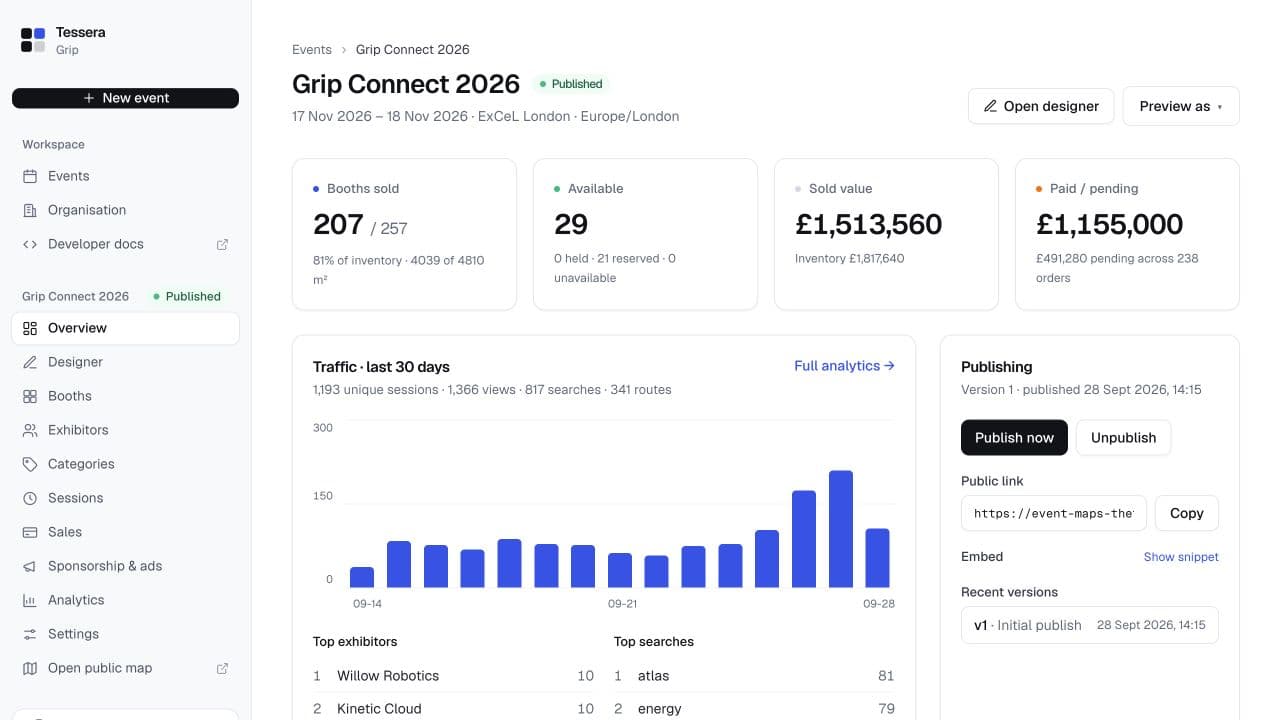Click the Analytics bar chart icon
Screen dimensions: 1280x720
click(x=30, y=600)
